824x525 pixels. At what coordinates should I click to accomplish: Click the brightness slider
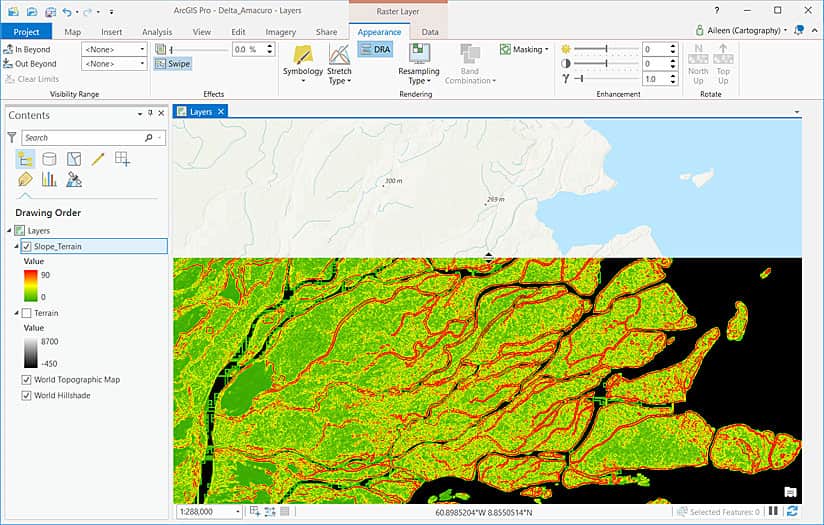[x=606, y=49]
